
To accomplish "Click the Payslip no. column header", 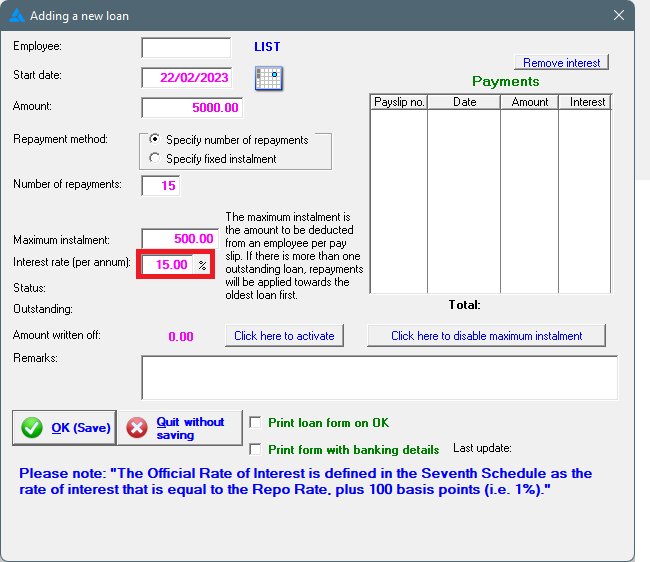I will pos(399,102).
